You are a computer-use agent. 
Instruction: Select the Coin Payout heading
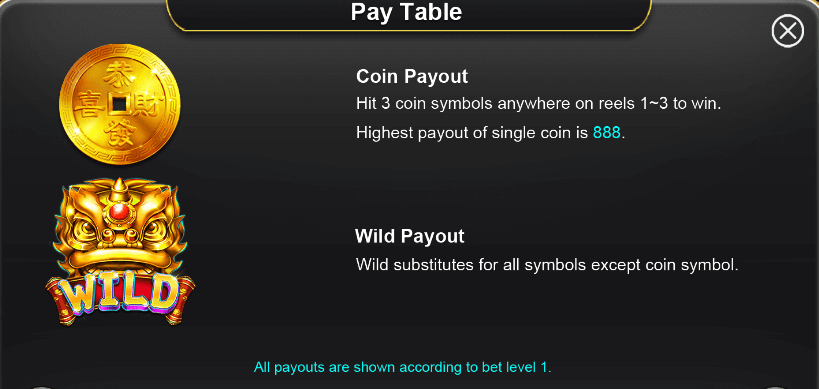coord(412,76)
